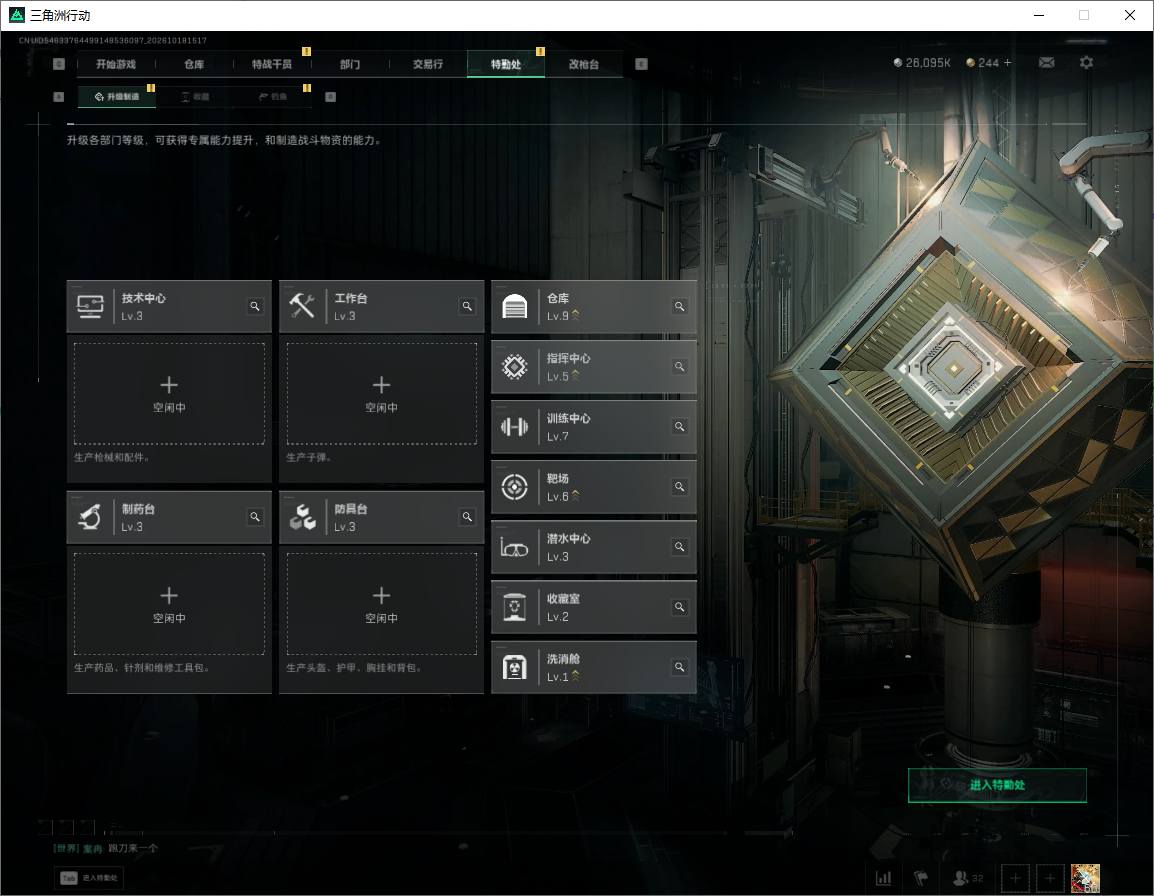The height and width of the screenshot is (896, 1154).
Task: Click the 潜水中心 diving mask icon
Action: point(514,548)
